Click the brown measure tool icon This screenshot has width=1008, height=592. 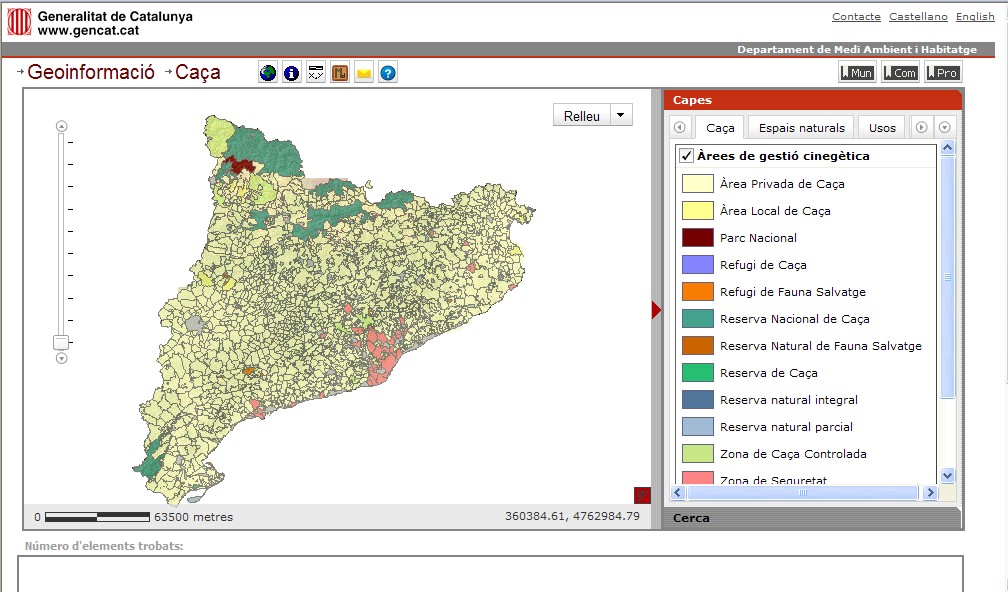340,73
